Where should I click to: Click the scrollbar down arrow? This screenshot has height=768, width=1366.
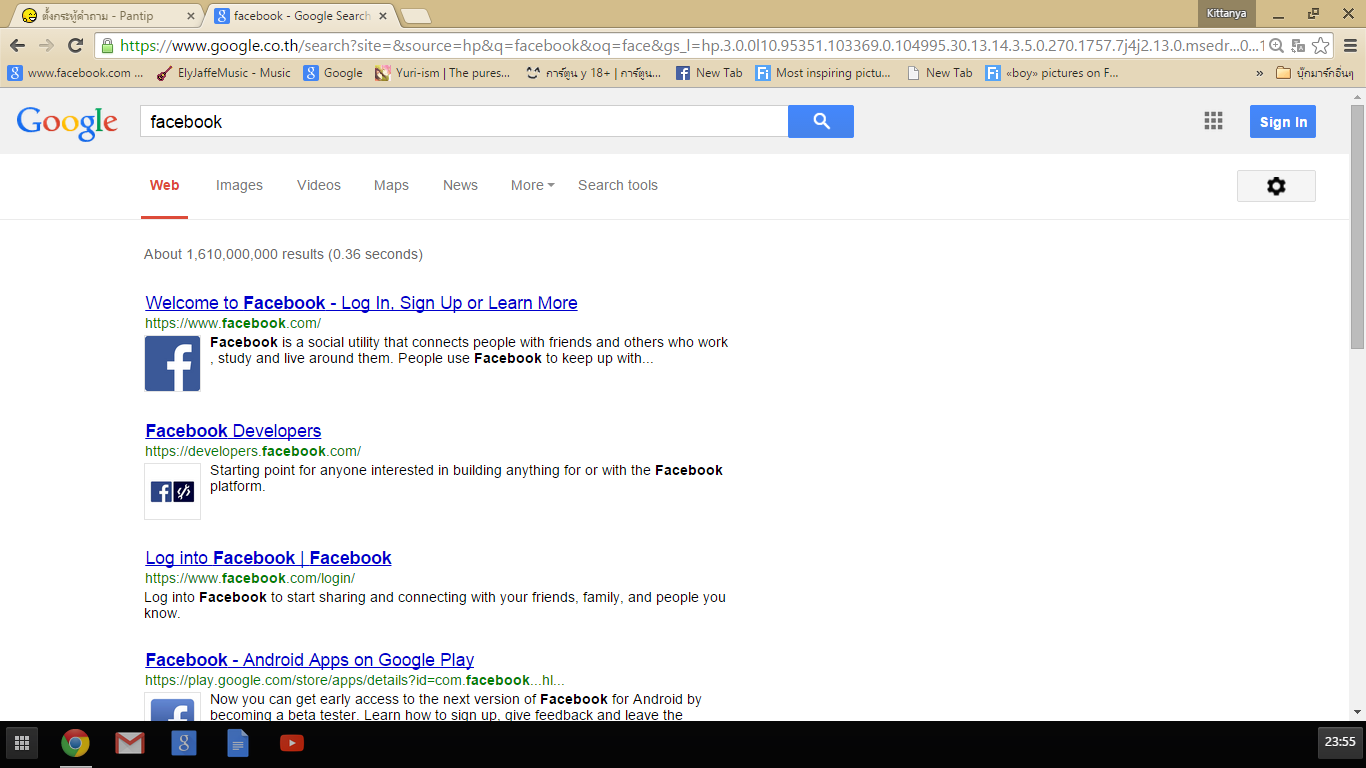(x=1357, y=712)
